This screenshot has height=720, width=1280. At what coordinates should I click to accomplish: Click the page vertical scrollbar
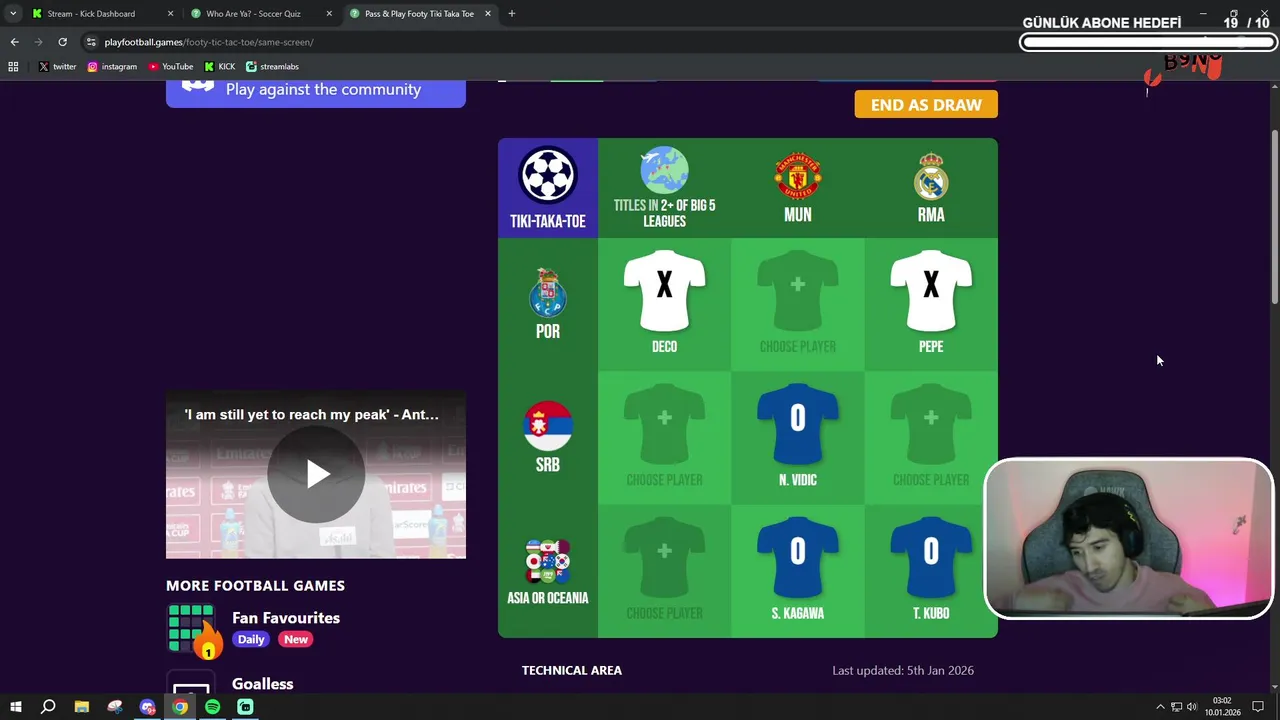pos(1274,217)
